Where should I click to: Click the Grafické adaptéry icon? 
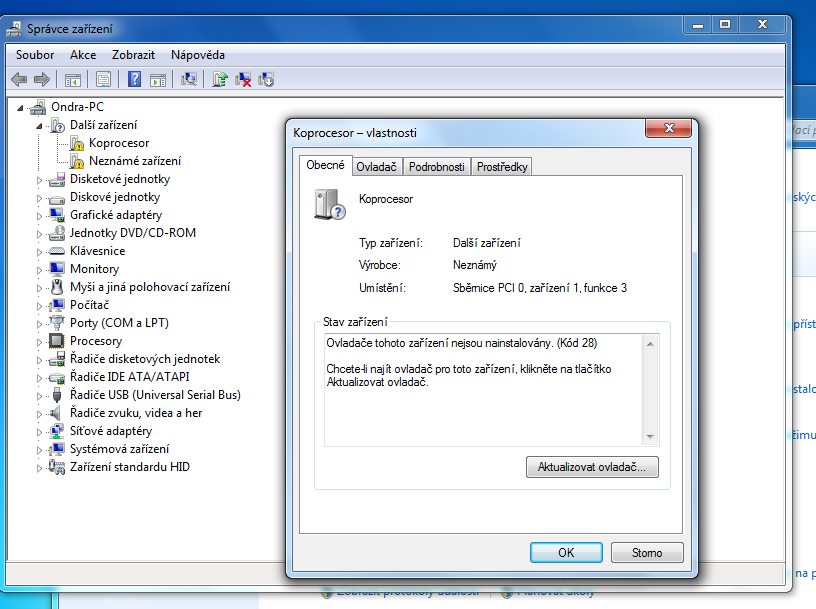[x=57, y=215]
